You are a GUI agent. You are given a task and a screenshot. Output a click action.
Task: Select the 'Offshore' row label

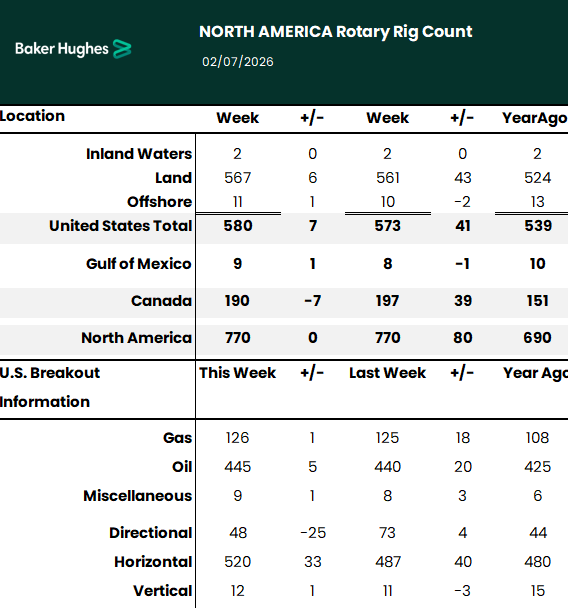(159, 202)
